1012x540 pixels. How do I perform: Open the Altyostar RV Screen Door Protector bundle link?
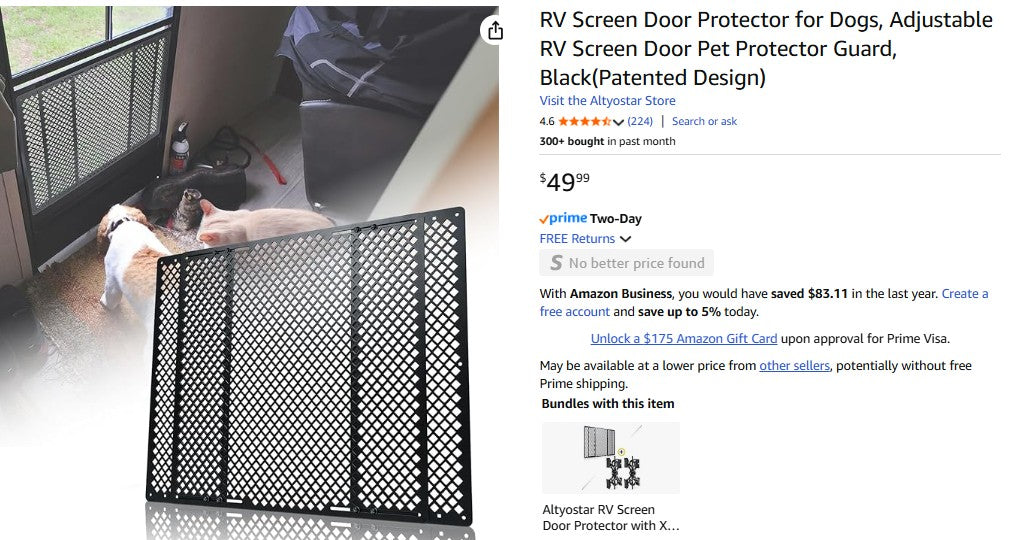point(611,517)
